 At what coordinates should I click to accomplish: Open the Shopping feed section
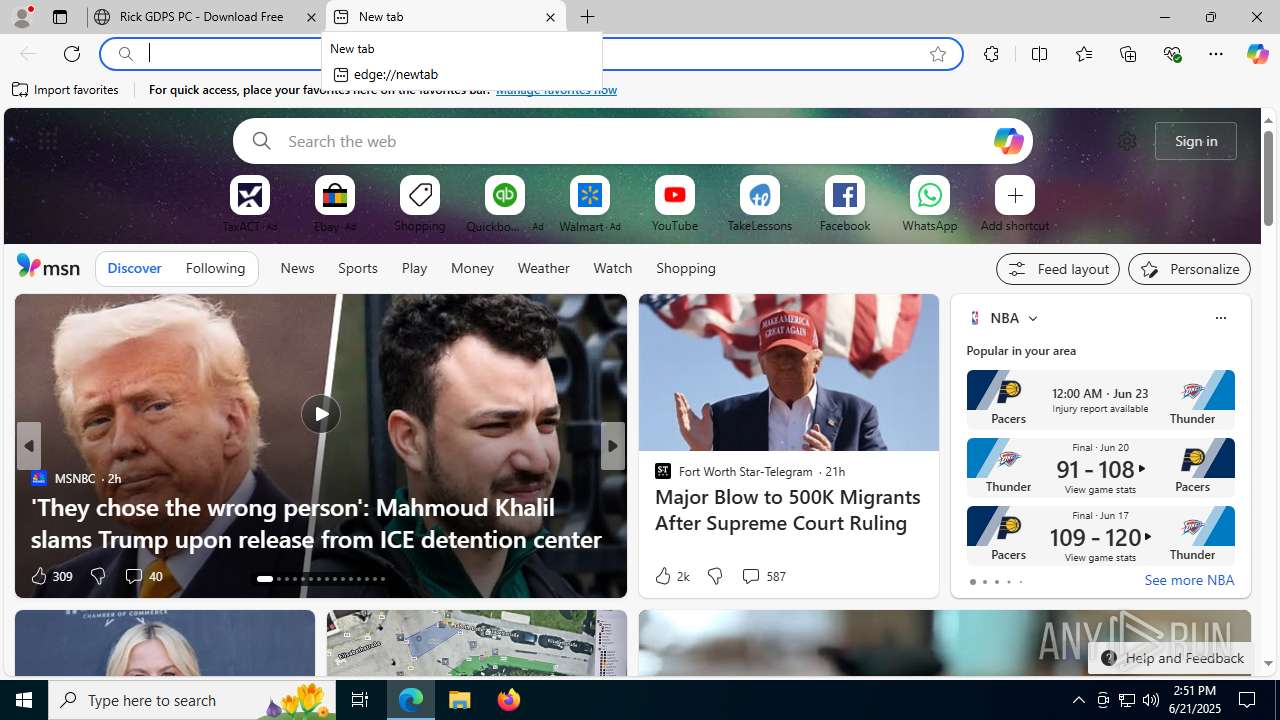[685, 268]
